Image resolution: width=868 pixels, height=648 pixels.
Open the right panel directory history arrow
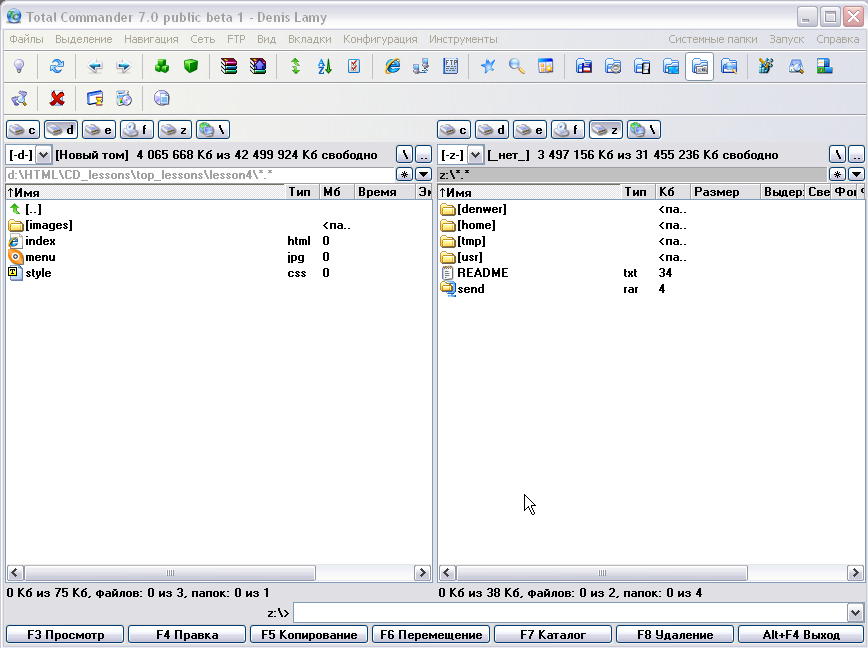(x=856, y=175)
